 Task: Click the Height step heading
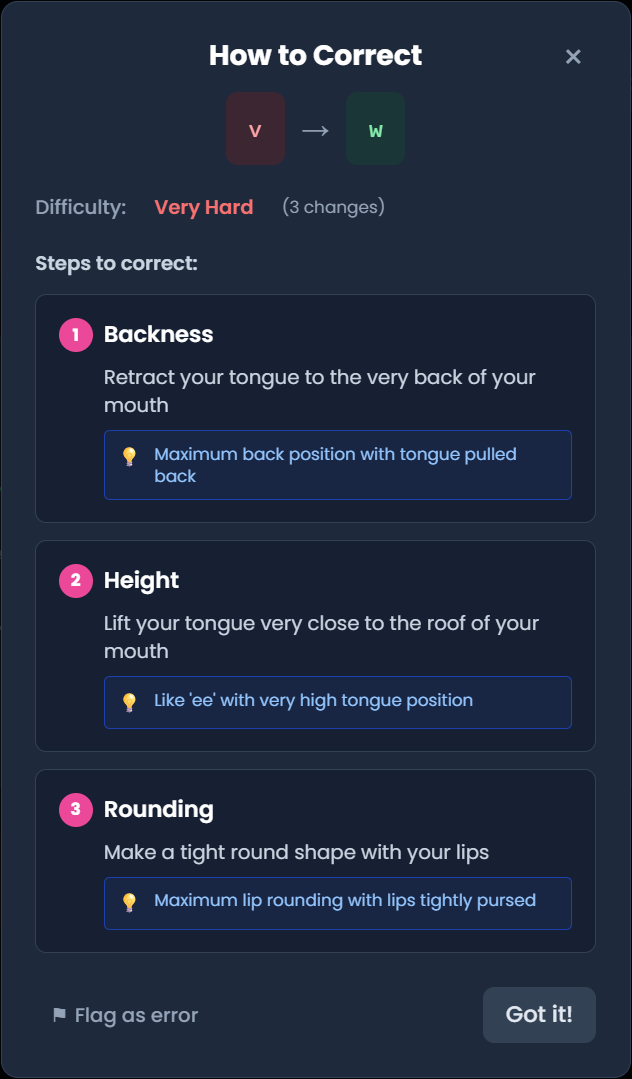141,581
